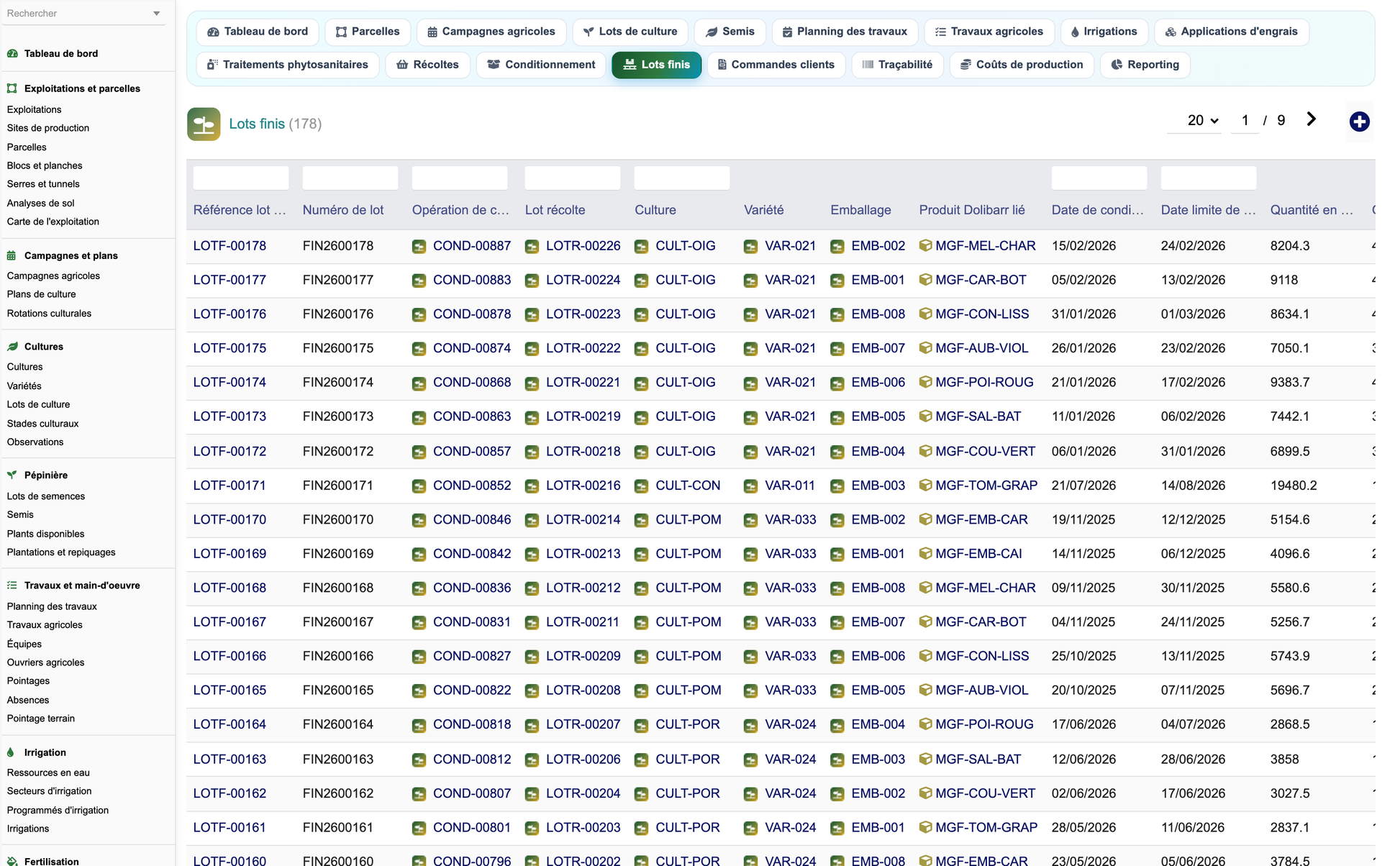Click the Tableau de bord sidebar icon
Viewport: 1400px width, 866px height.
12,53
